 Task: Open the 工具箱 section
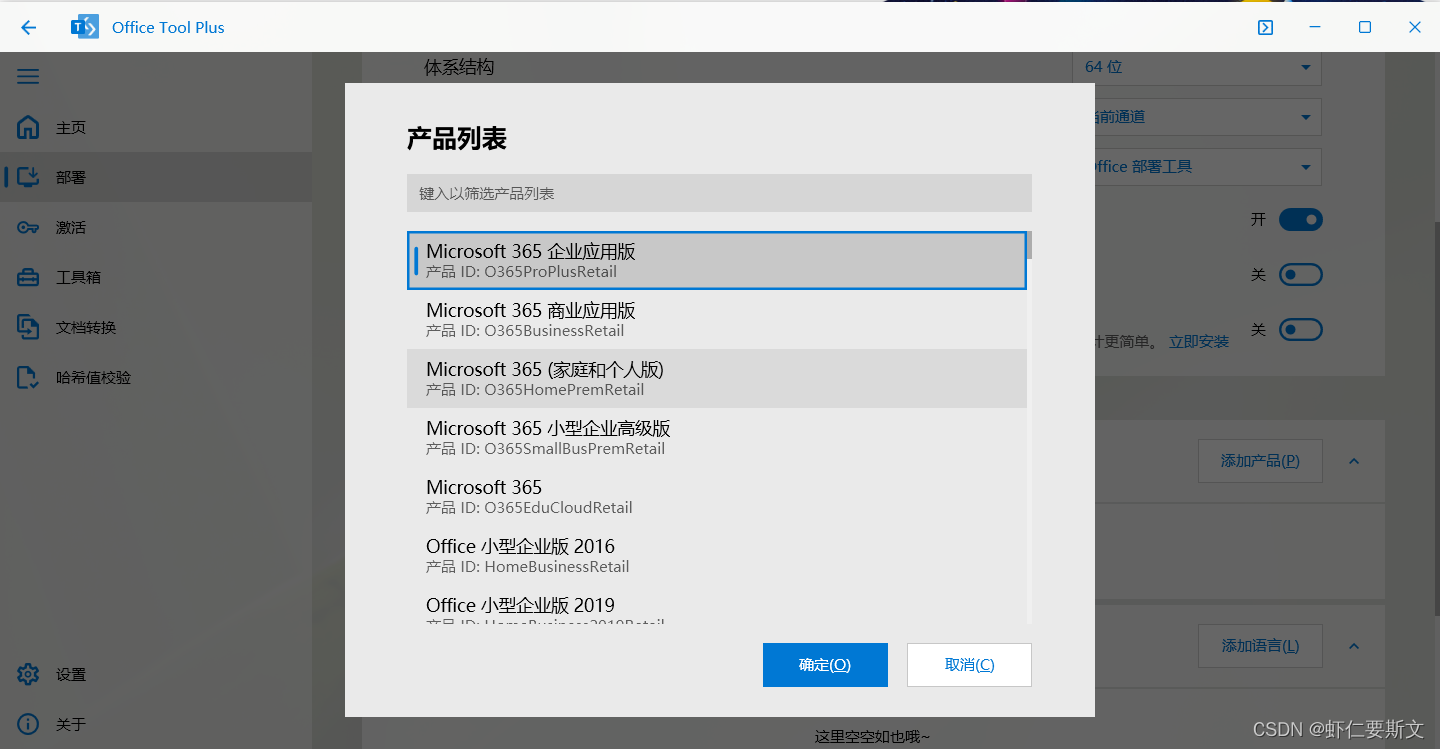(x=156, y=277)
